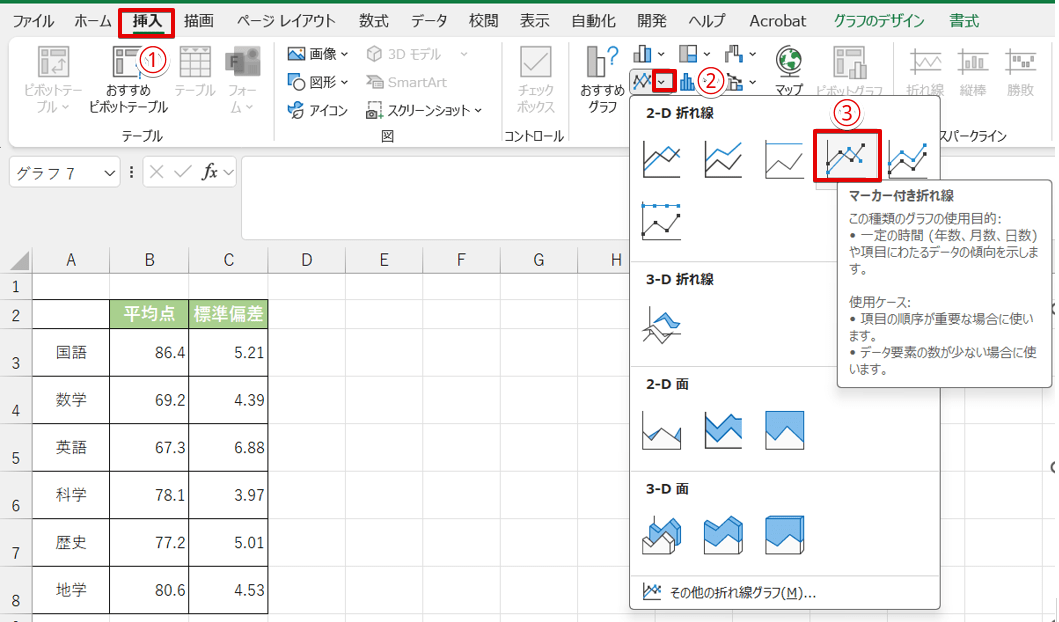This screenshot has width=1059, height=622.
Task: Insert icons with the アイコン button
Action: tap(318, 110)
